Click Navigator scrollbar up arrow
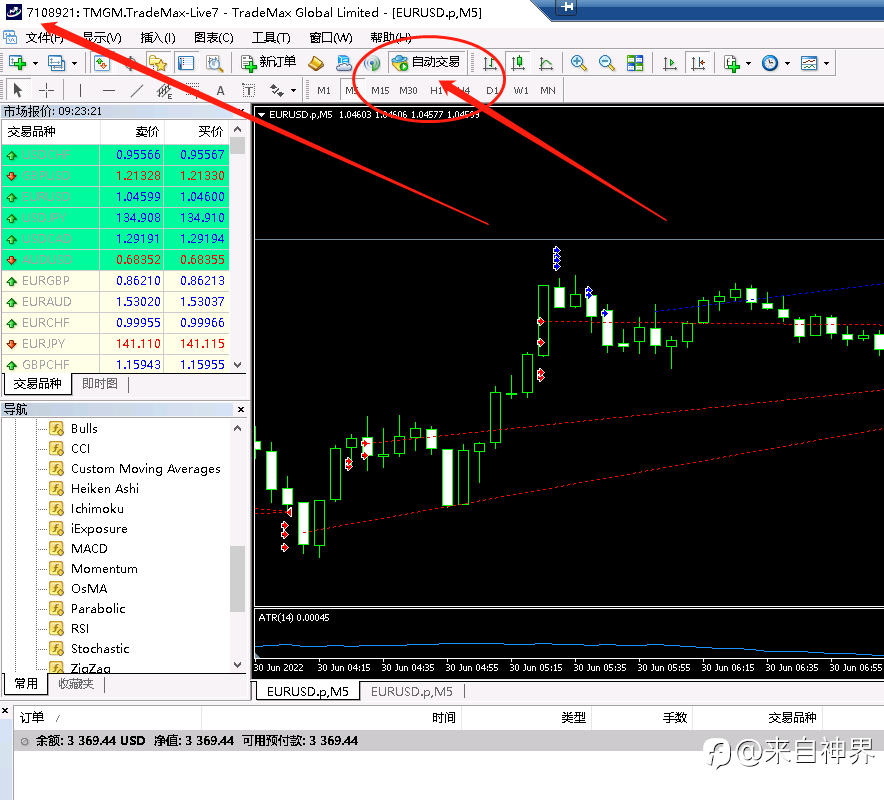The height and width of the screenshot is (800, 884). click(238, 428)
